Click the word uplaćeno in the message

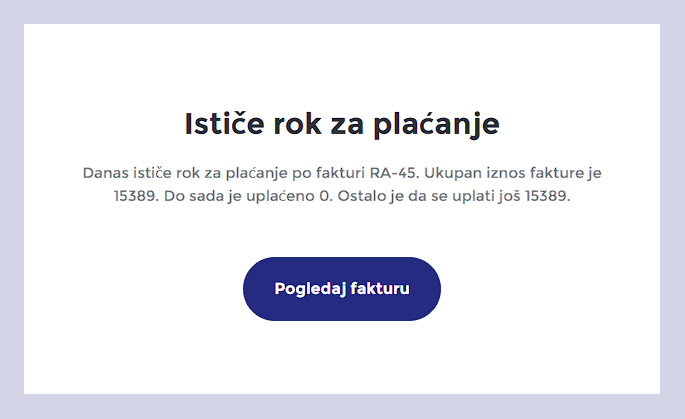[280, 196]
